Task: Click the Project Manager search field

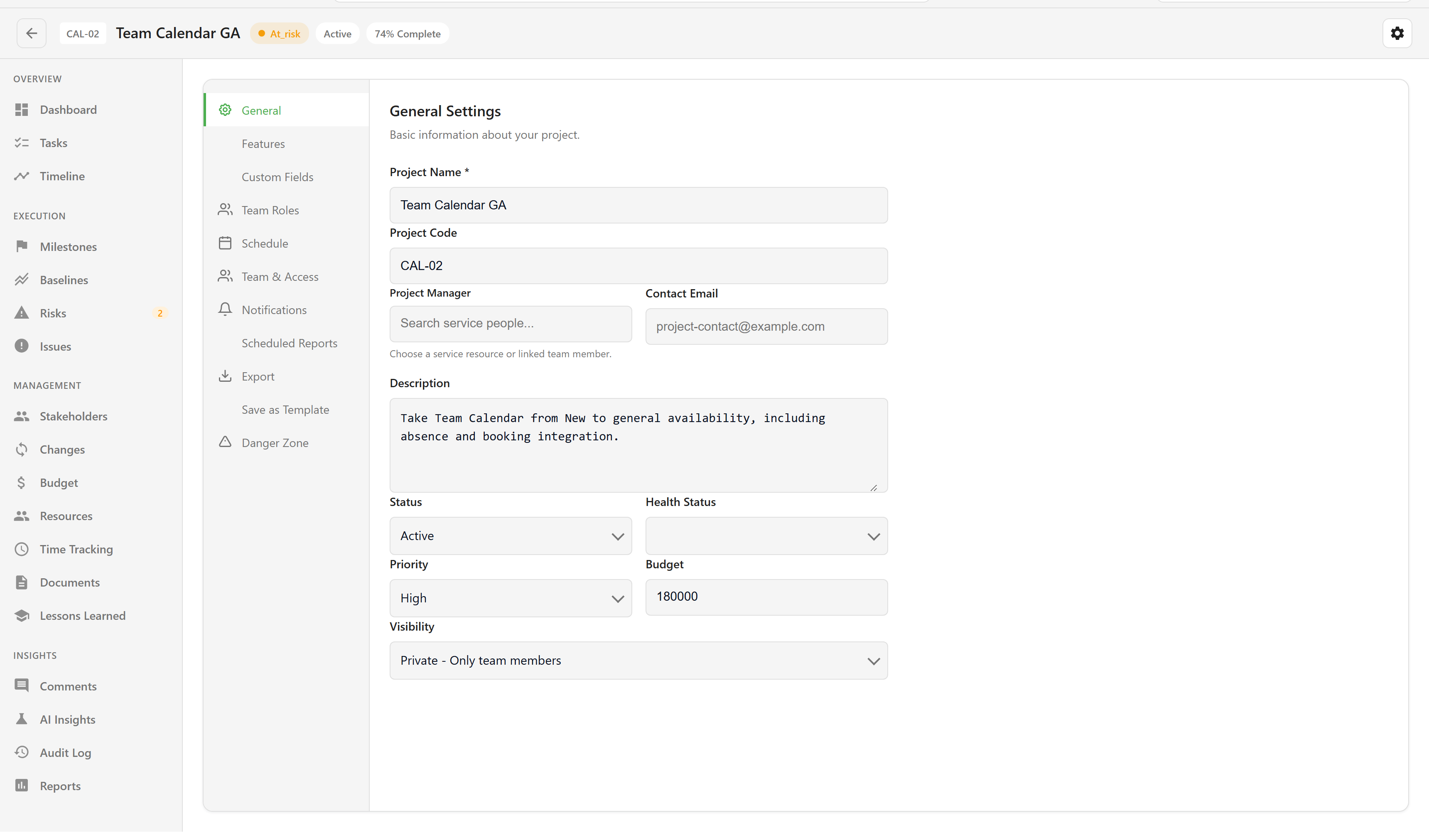Action: click(x=511, y=324)
